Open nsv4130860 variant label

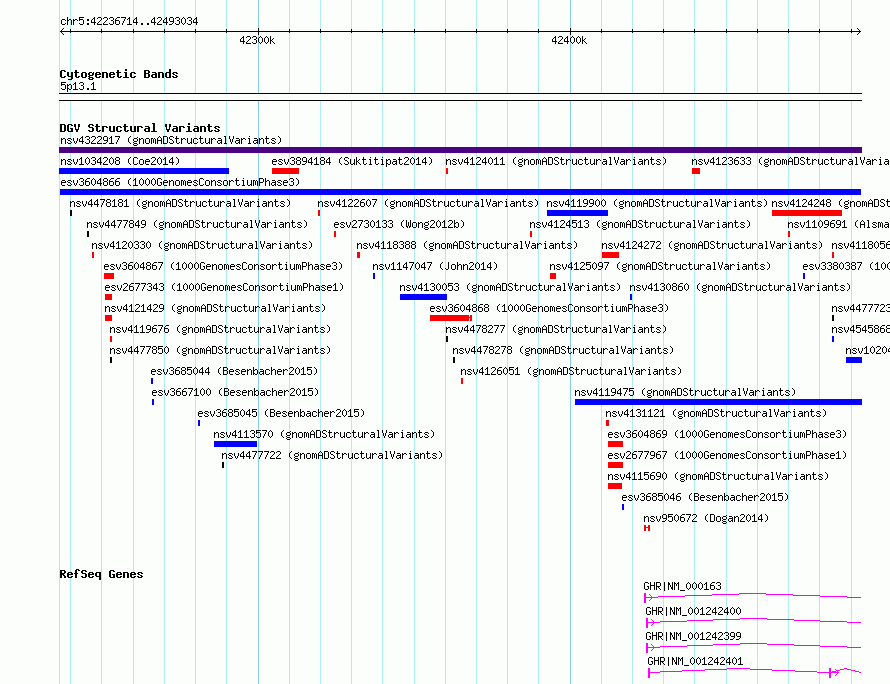(x=740, y=287)
